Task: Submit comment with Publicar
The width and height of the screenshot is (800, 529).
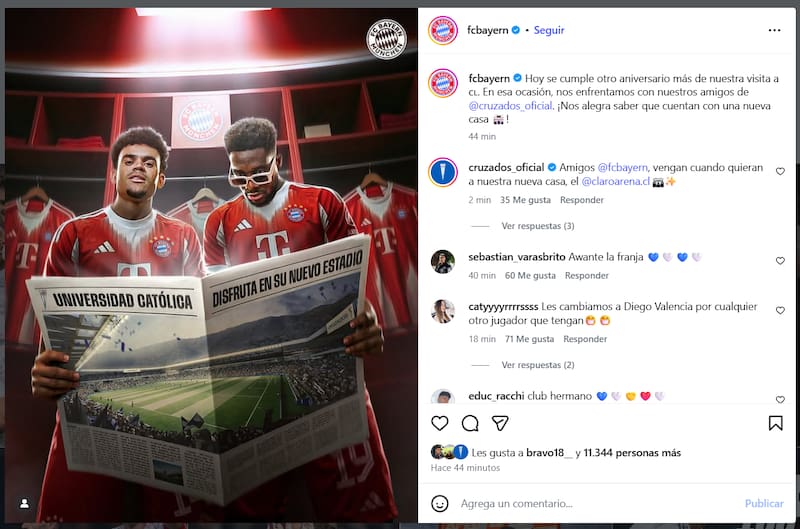Action: click(x=764, y=503)
